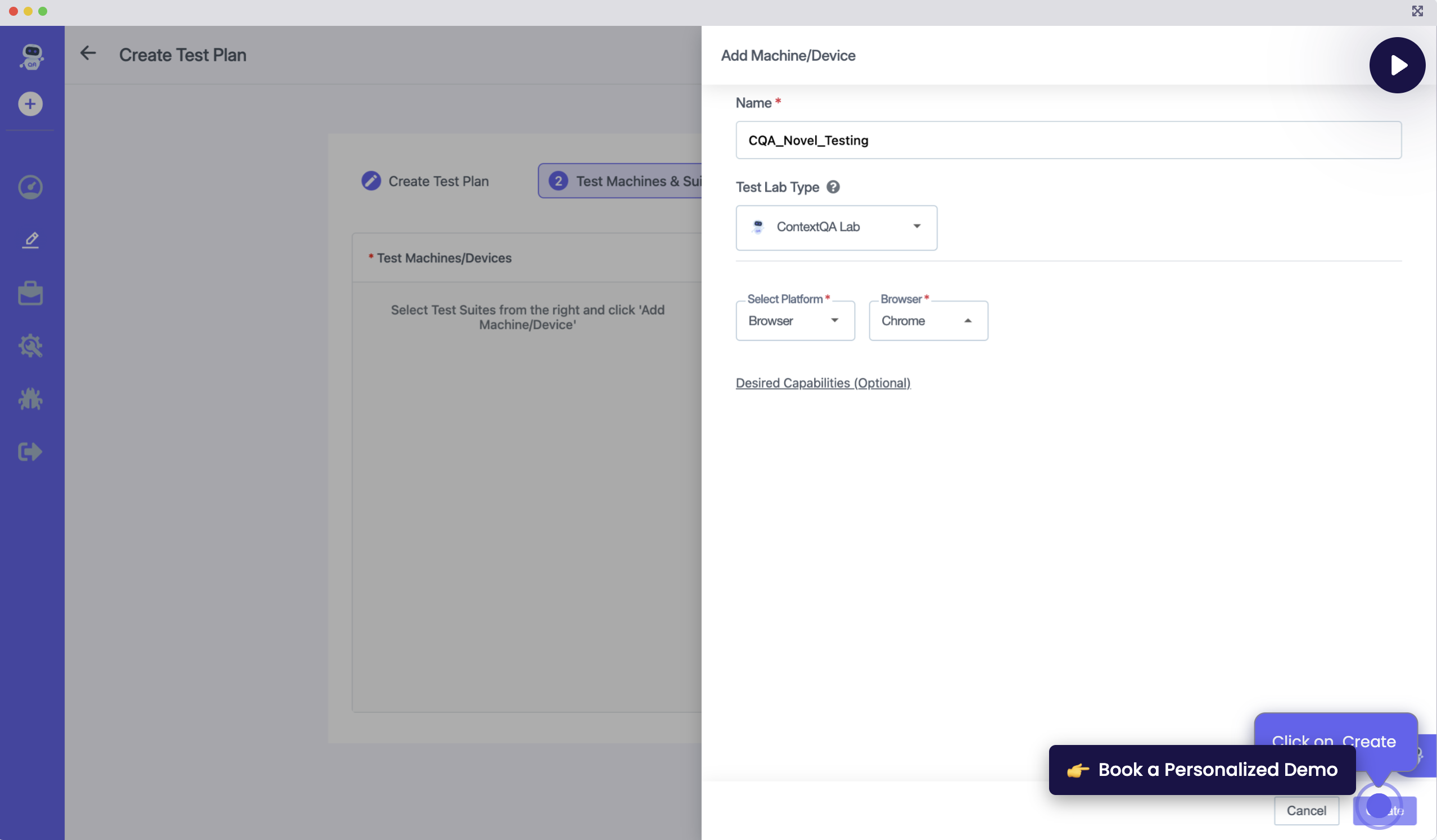Open the test development pencil icon
1437x840 pixels.
click(x=31, y=240)
